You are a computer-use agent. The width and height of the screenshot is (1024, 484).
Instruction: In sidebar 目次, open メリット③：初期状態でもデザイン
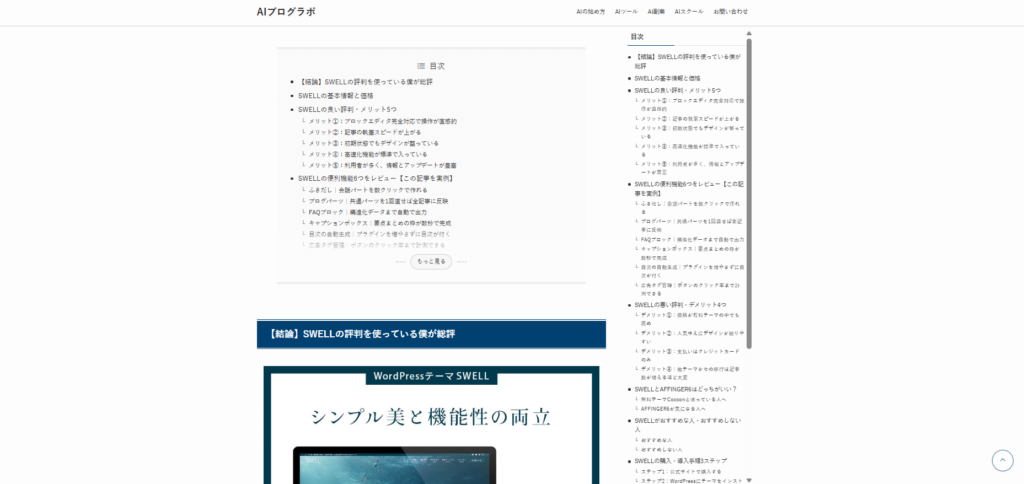(x=692, y=132)
